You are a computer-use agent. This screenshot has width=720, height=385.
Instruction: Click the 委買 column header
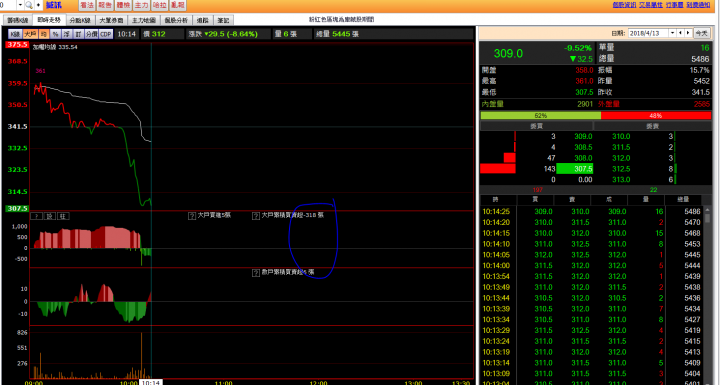536,126
